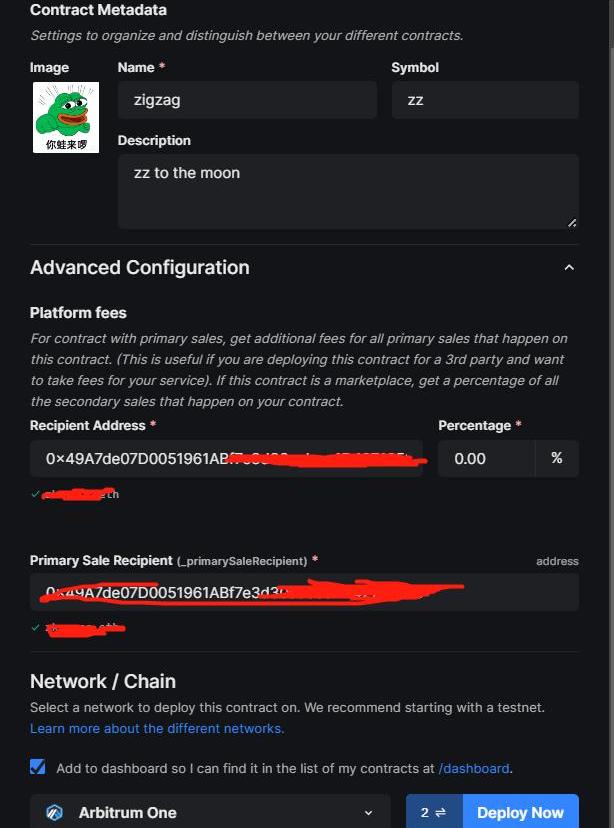Click the Description text area
This screenshot has height=828, width=614.
coord(348,190)
